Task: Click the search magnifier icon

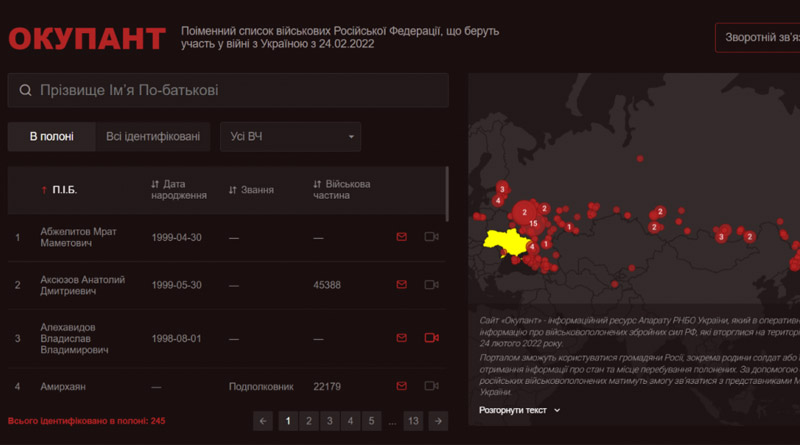Action: click(25, 91)
